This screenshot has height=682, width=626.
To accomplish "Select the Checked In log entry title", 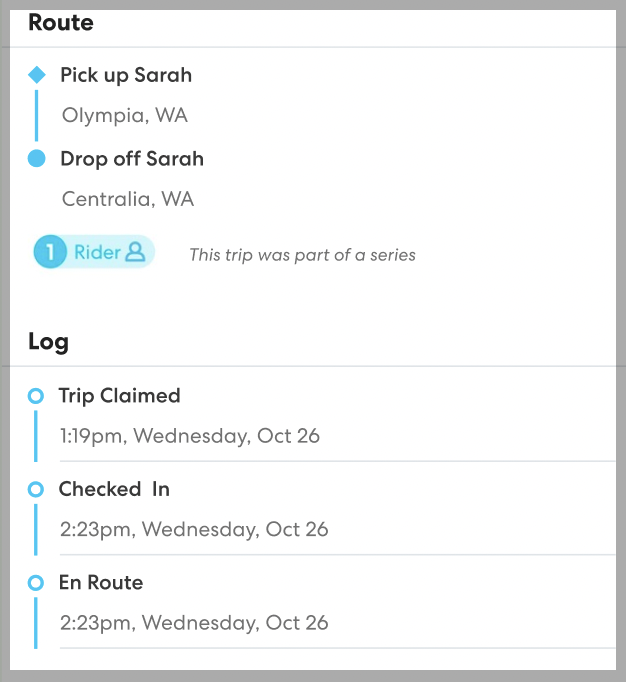I will pyautogui.click(x=114, y=489).
